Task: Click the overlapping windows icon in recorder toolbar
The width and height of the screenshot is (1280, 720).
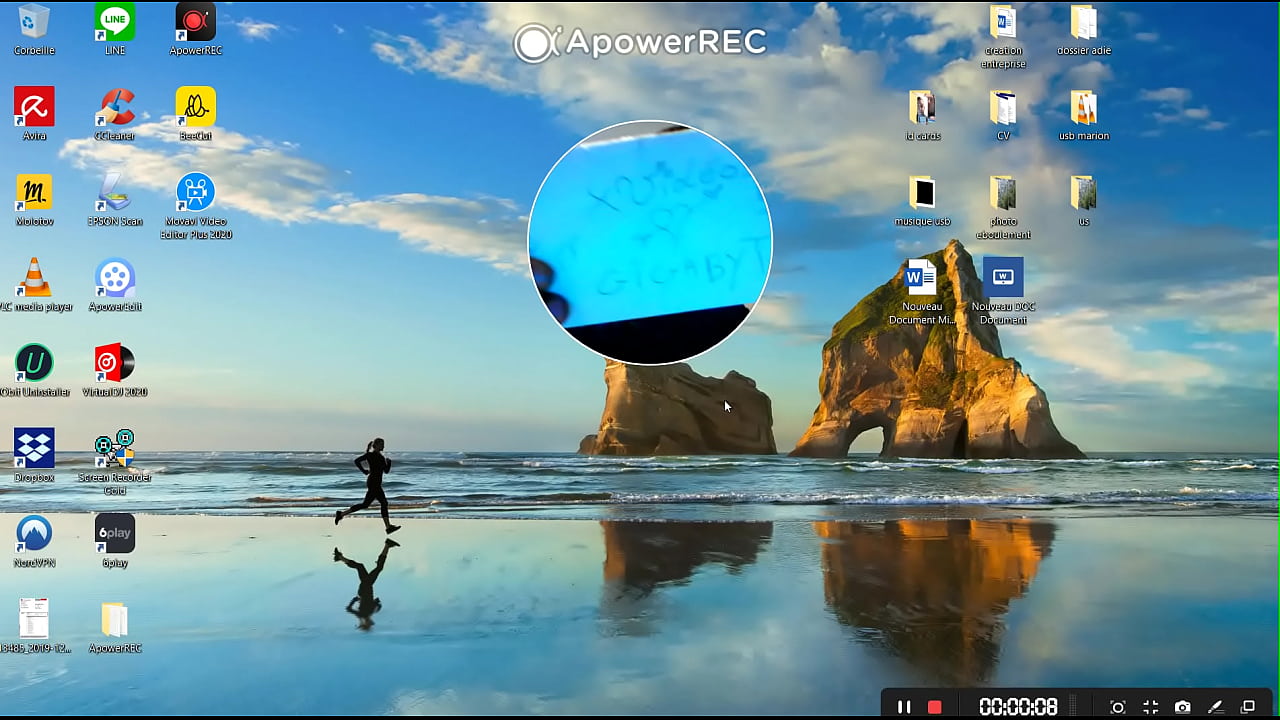Action: pos(1248,707)
